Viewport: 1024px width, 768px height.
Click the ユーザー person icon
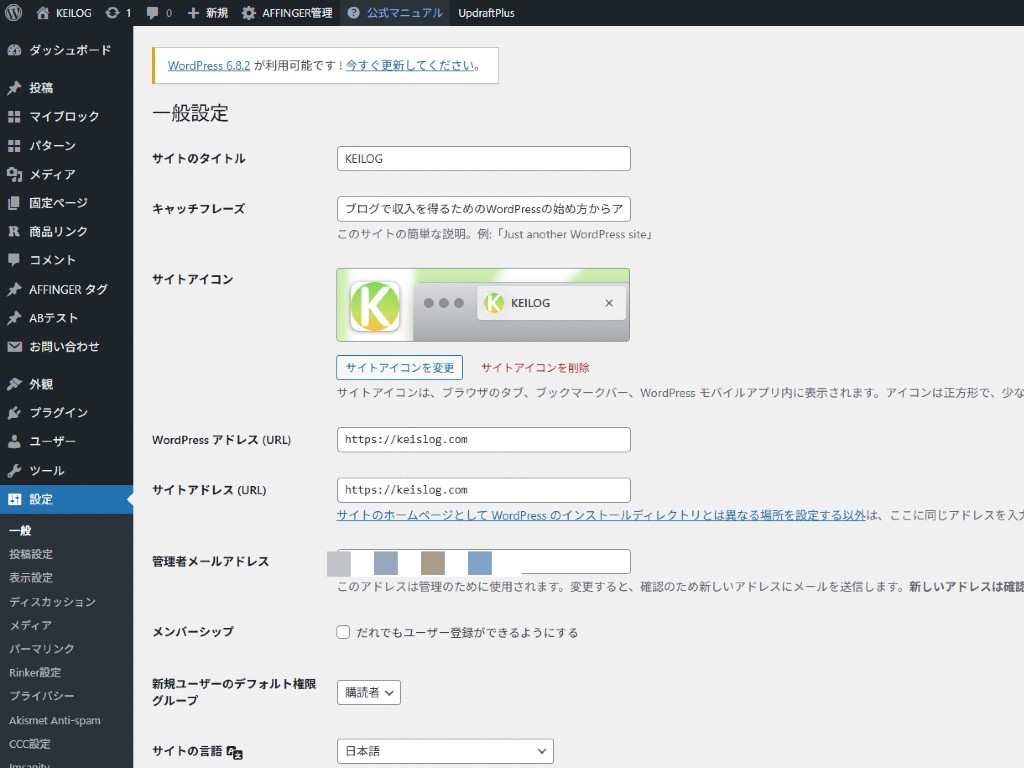coord(14,441)
